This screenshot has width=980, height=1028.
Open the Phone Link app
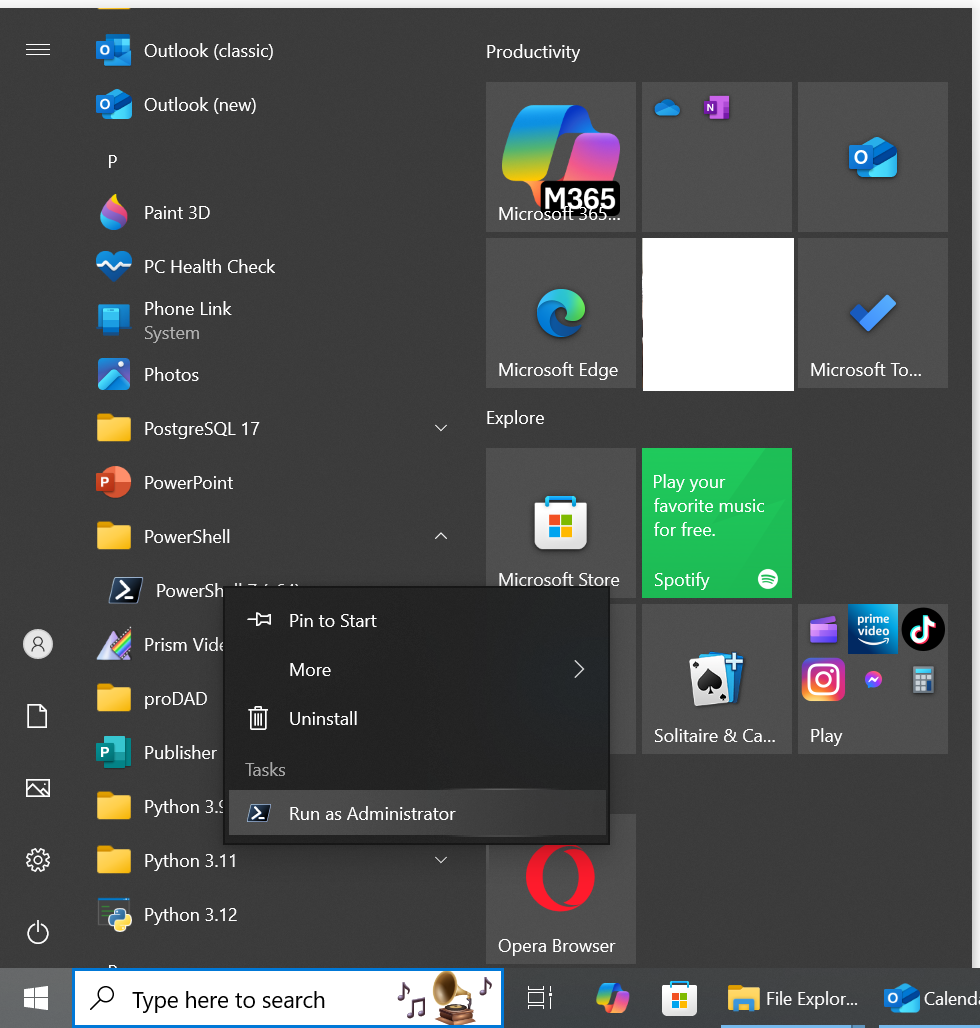point(272,321)
